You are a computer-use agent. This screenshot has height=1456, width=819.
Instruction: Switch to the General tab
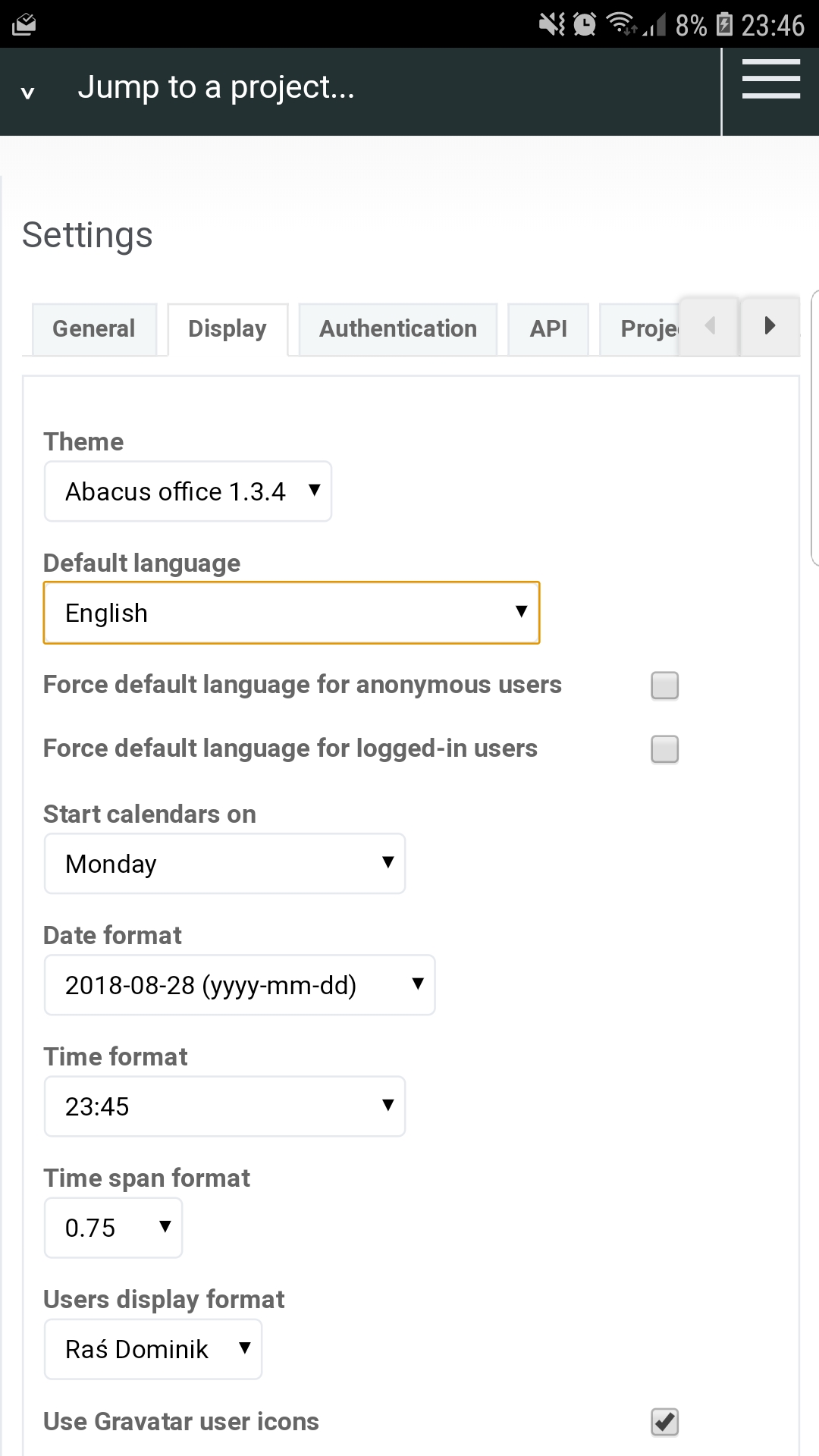[94, 329]
